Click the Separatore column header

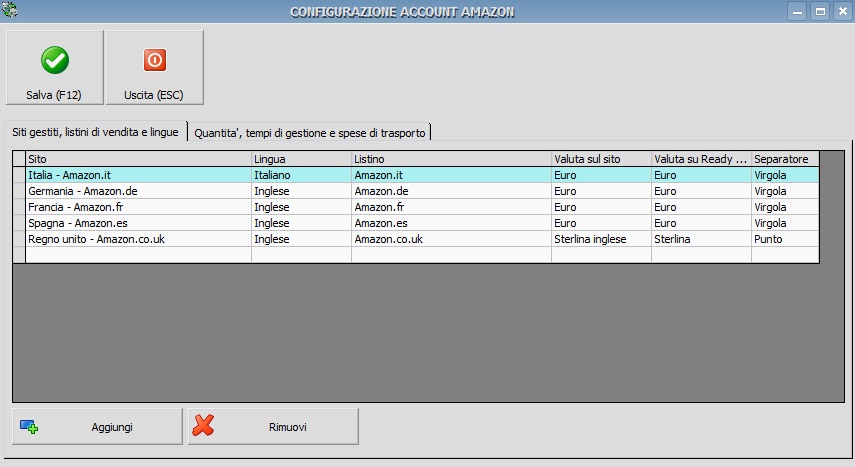pos(785,159)
